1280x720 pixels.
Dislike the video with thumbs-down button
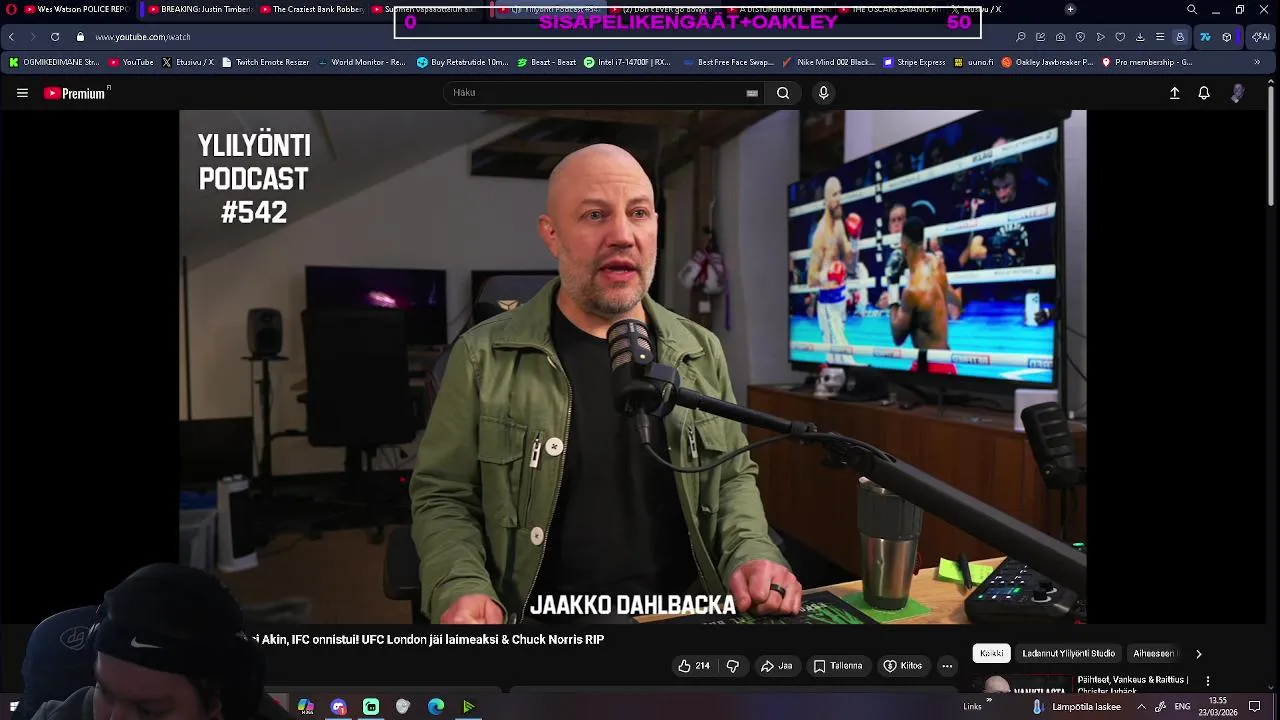[x=732, y=666]
